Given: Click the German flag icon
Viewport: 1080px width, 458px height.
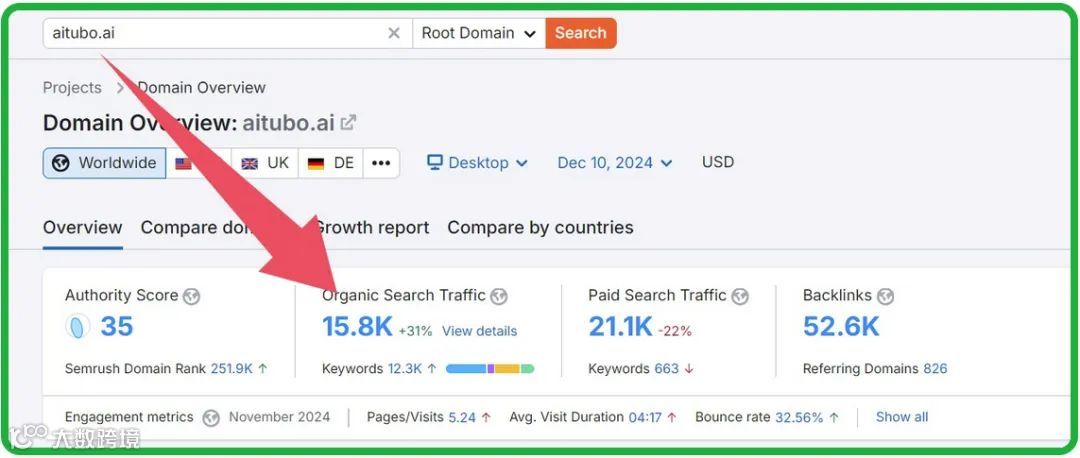Looking at the screenshot, I should [x=316, y=164].
